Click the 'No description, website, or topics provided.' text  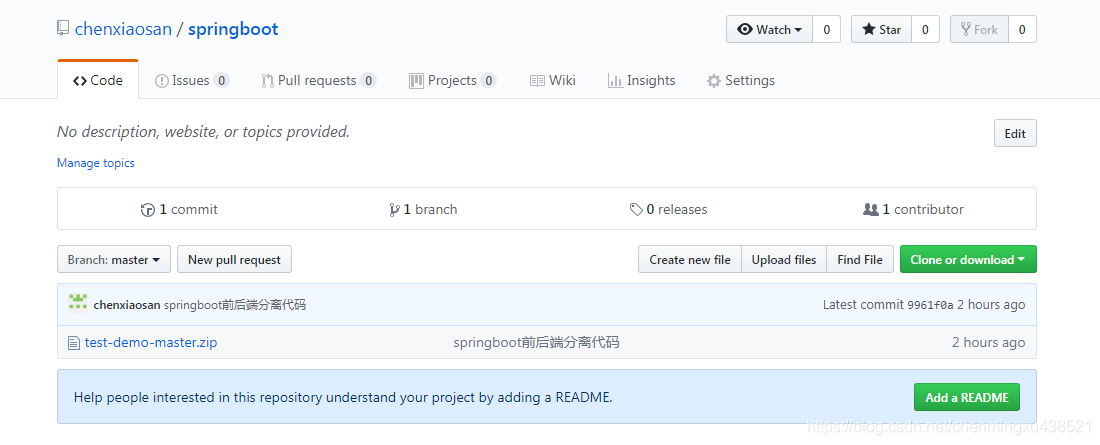coord(203,131)
